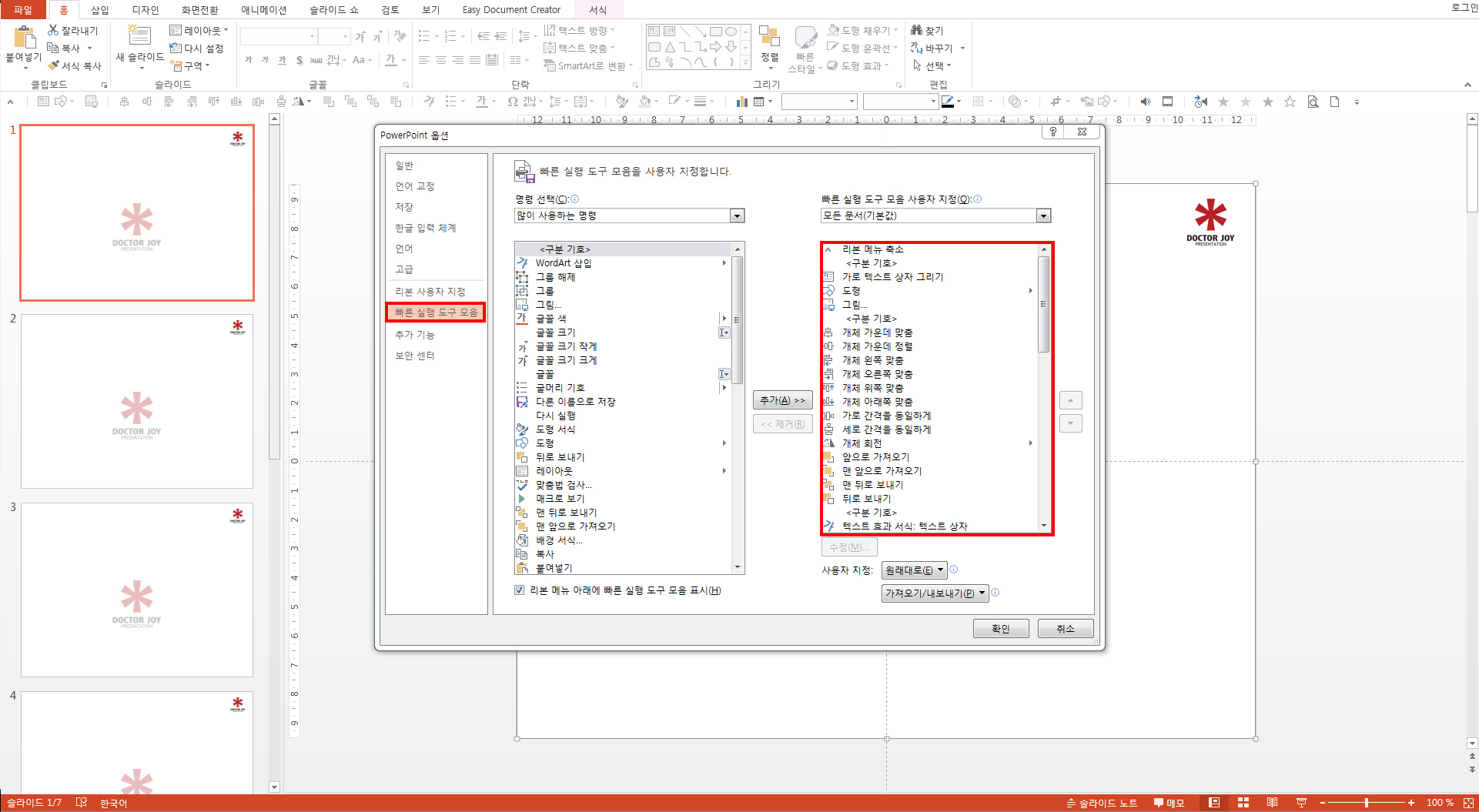This screenshot has height=812, width=1479.
Task: Select the 서식 복사 format painter brush
Action: 53,65
